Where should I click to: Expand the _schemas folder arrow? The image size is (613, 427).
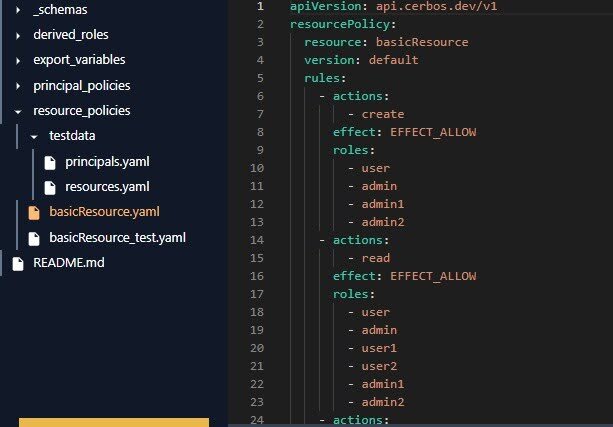[x=18, y=10]
